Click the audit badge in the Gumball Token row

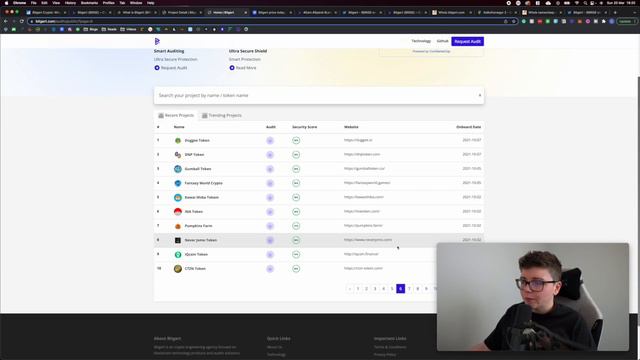(x=270, y=169)
